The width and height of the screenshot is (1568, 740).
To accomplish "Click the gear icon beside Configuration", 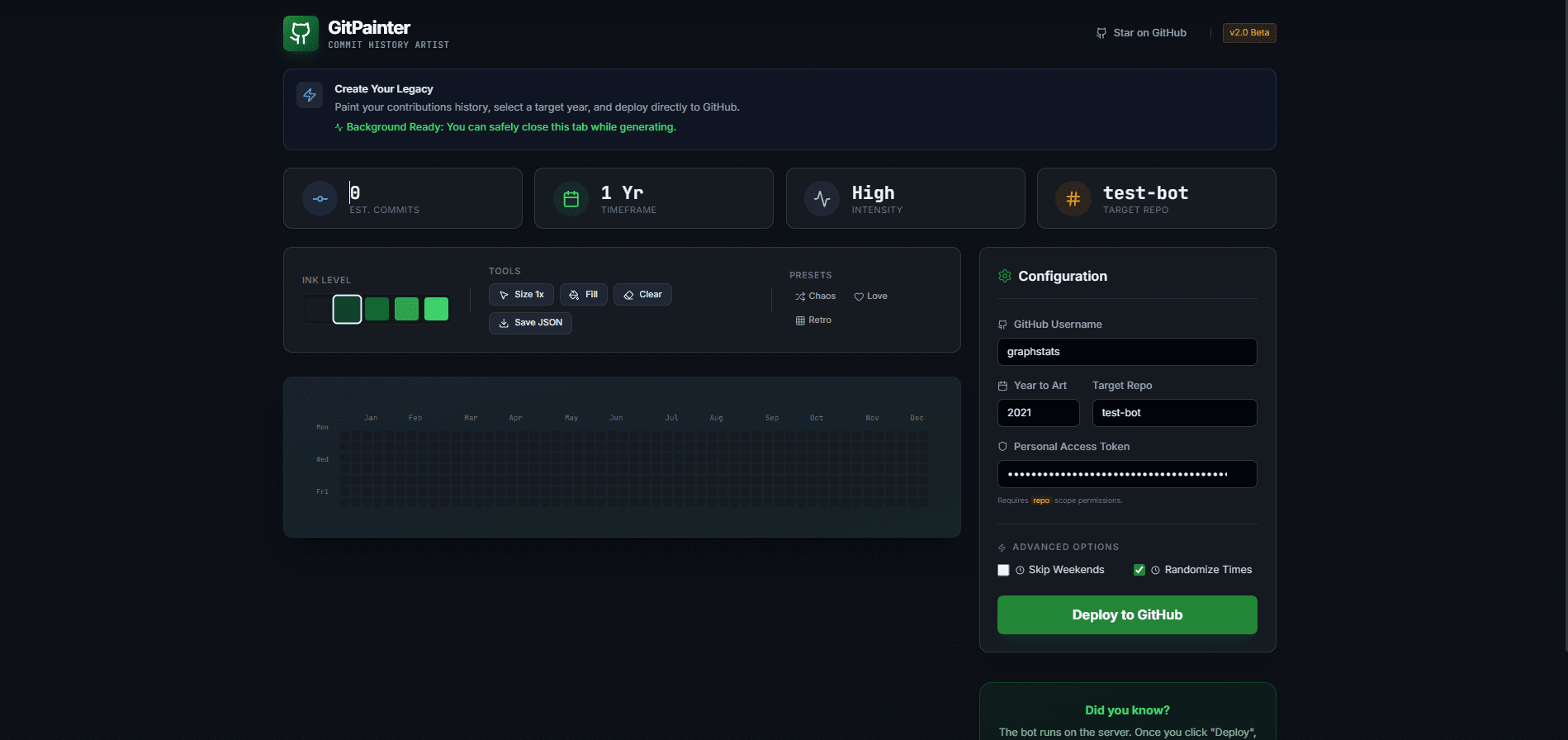I will coord(1005,276).
